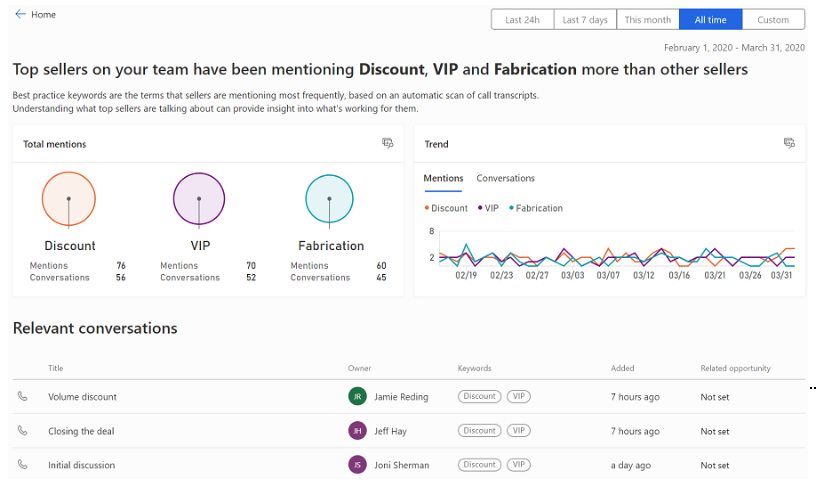Click phone icon for Volume discount call
Image resolution: width=817 pixels, height=486 pixels.
point(23,397)
